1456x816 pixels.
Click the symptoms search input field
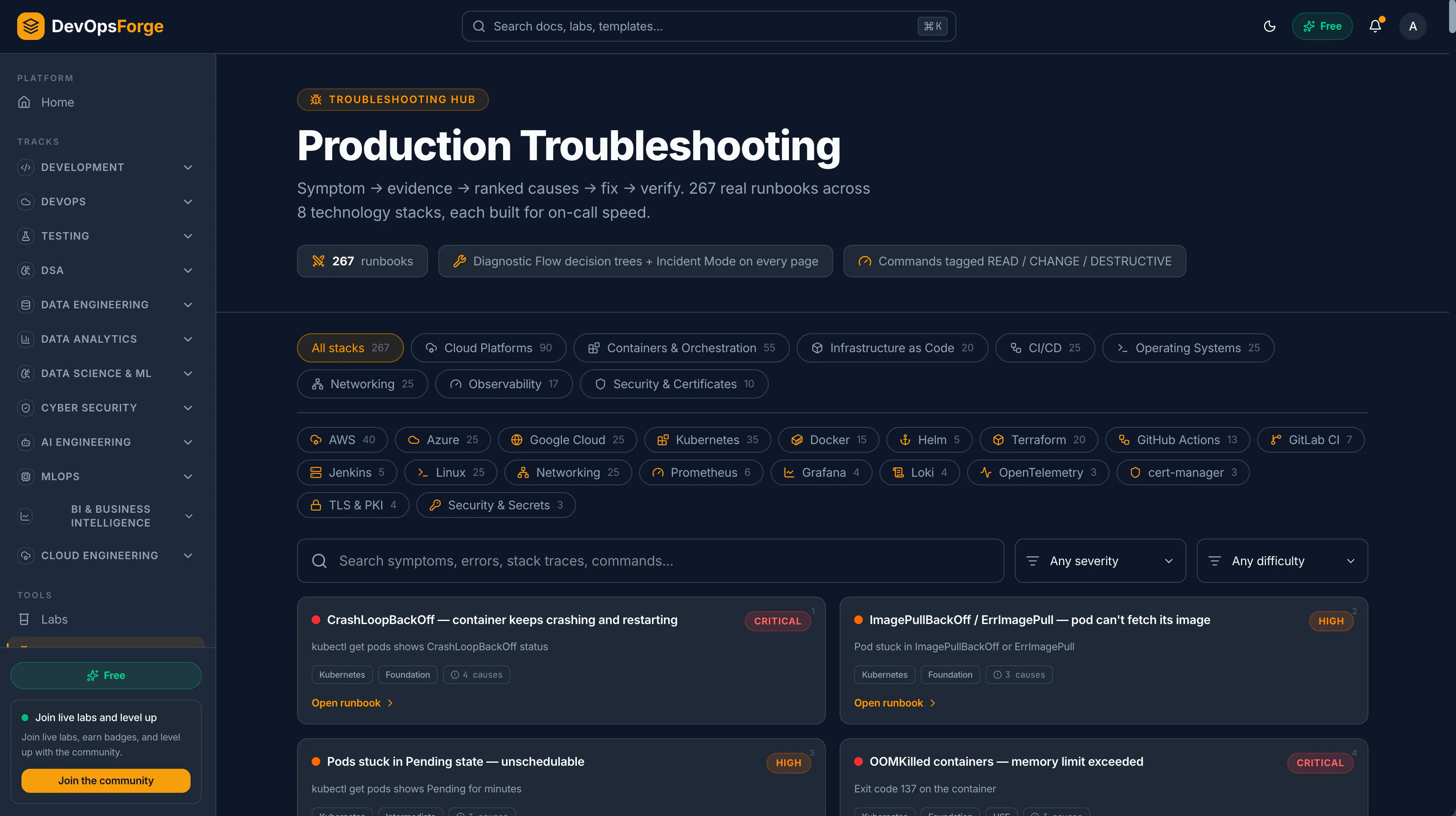(650, 561)
